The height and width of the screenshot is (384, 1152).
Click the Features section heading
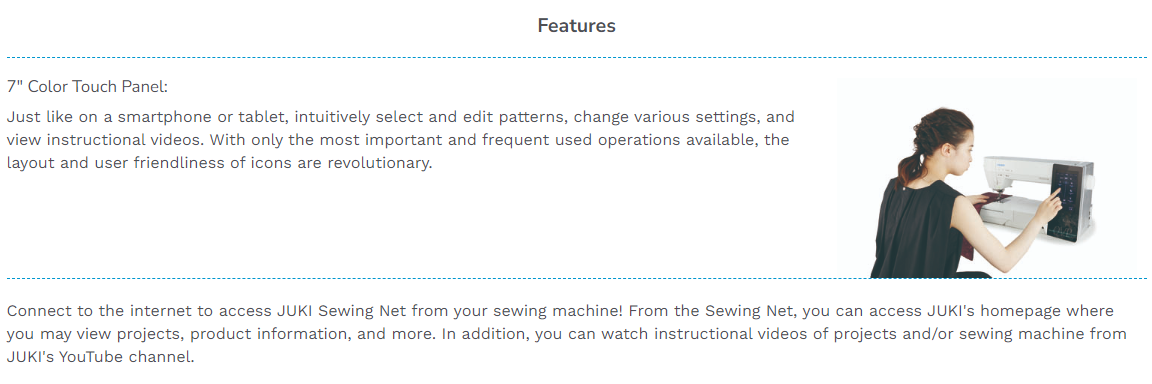click(576, 26)
